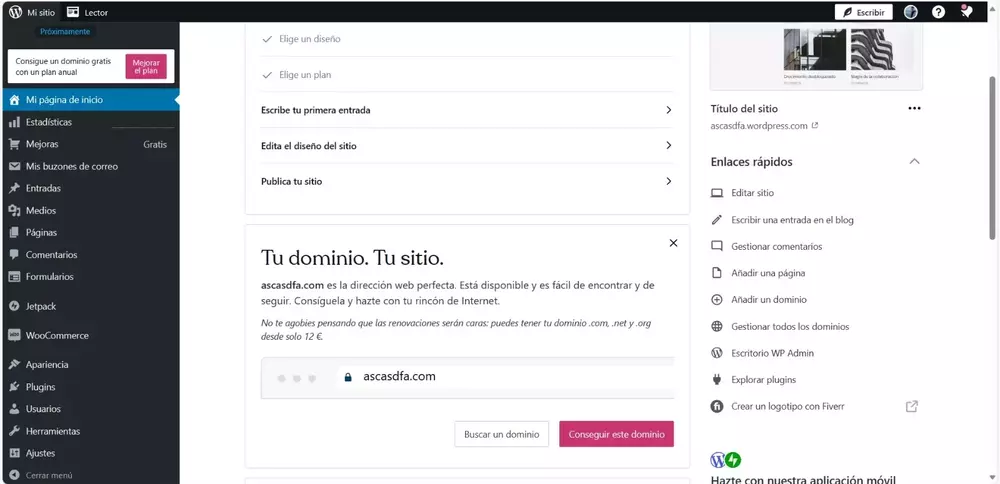Open Comentarios speech bubble icon
The width and height of the screenshot is (1000, 484).
pyautogui.click(x=14, y=254)
